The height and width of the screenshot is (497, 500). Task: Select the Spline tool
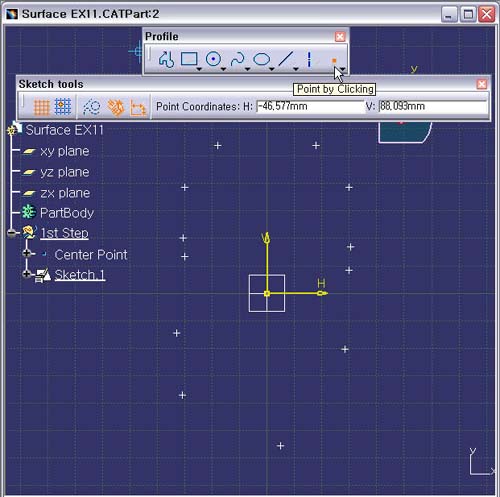tap(238, 59)
